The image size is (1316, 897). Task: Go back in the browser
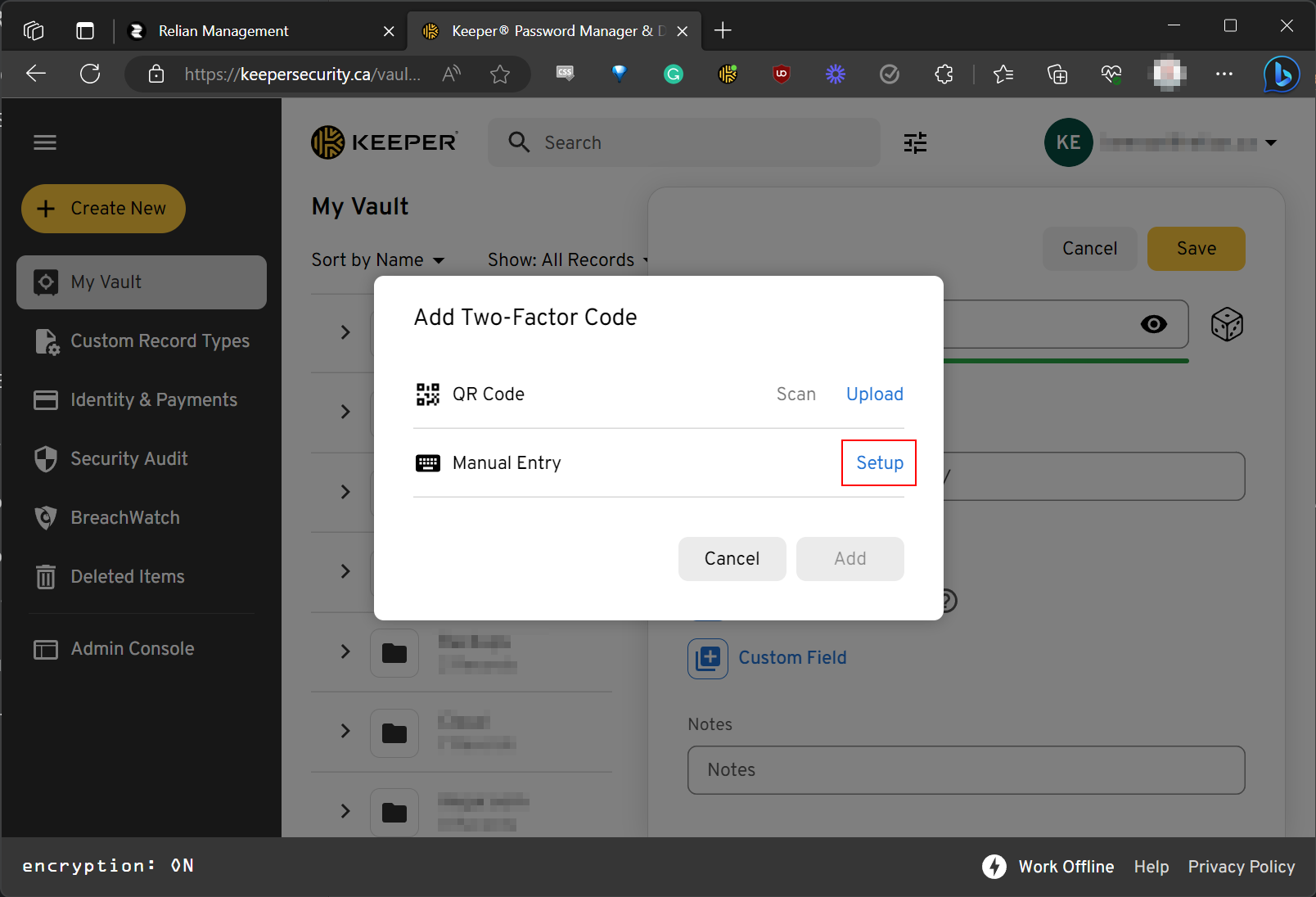tap(35, 74)
